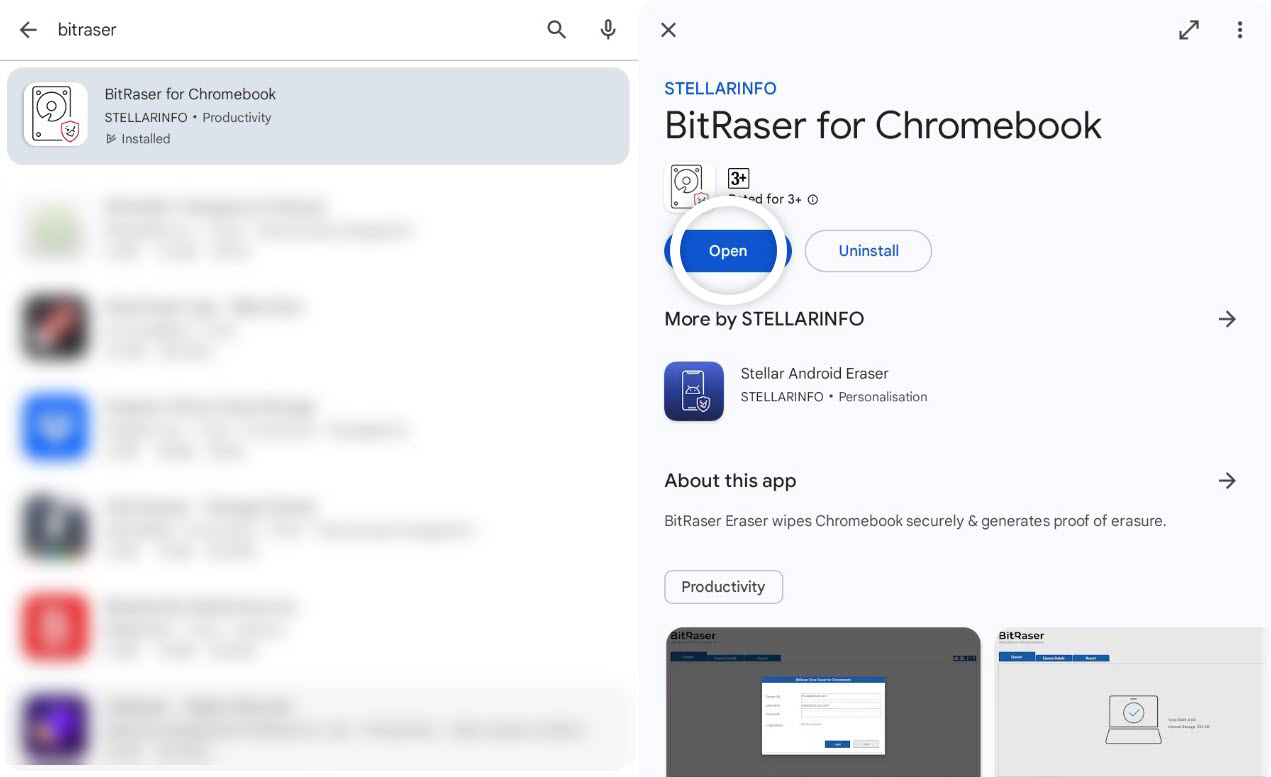
Task: View the BitRaser erasure complete screenshot
Action: tap(1132, 702)
